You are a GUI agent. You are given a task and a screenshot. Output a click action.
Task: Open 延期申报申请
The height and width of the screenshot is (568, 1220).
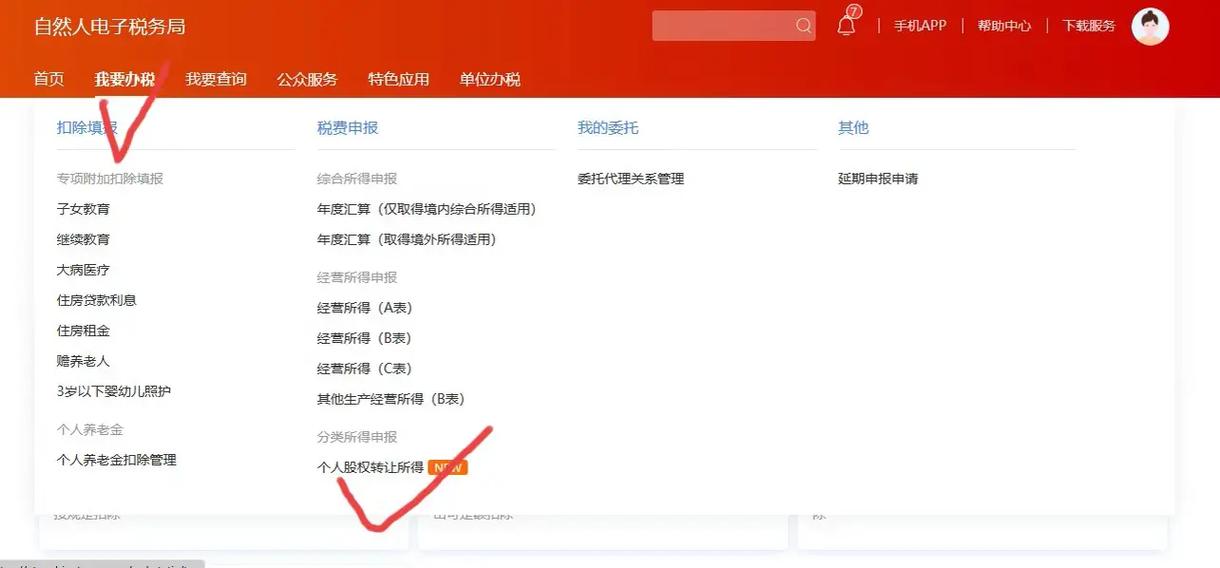pyautogui.click(x=878, y=179)
